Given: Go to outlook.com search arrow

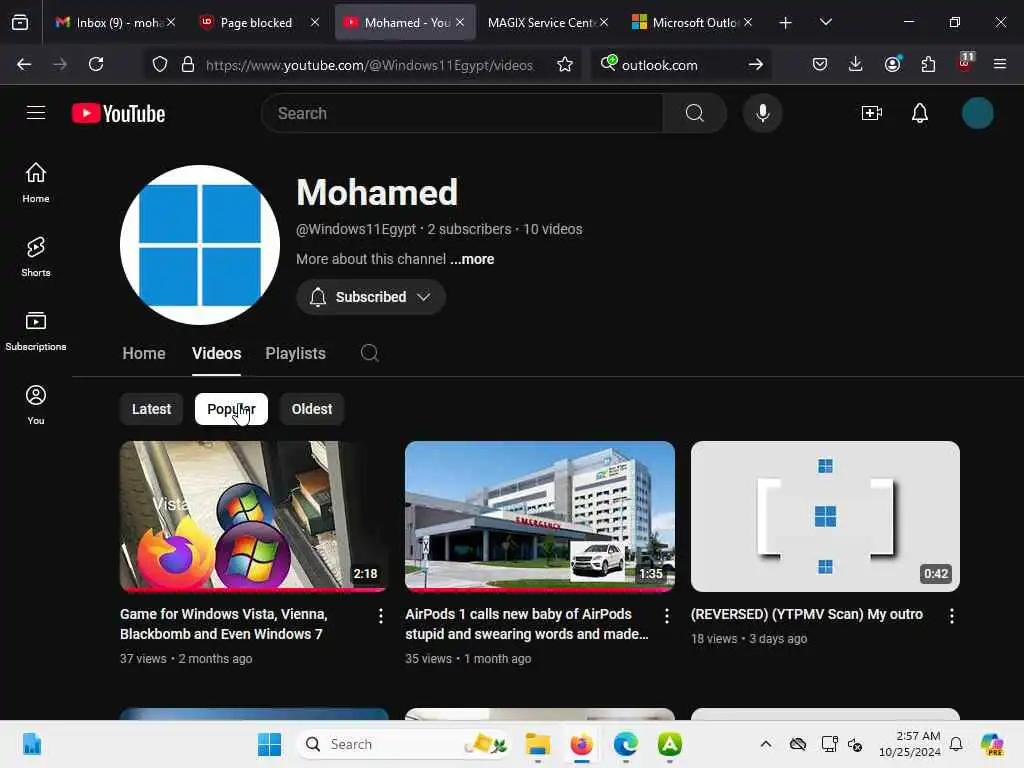Looking at the screenshot, I should [756, 64].
